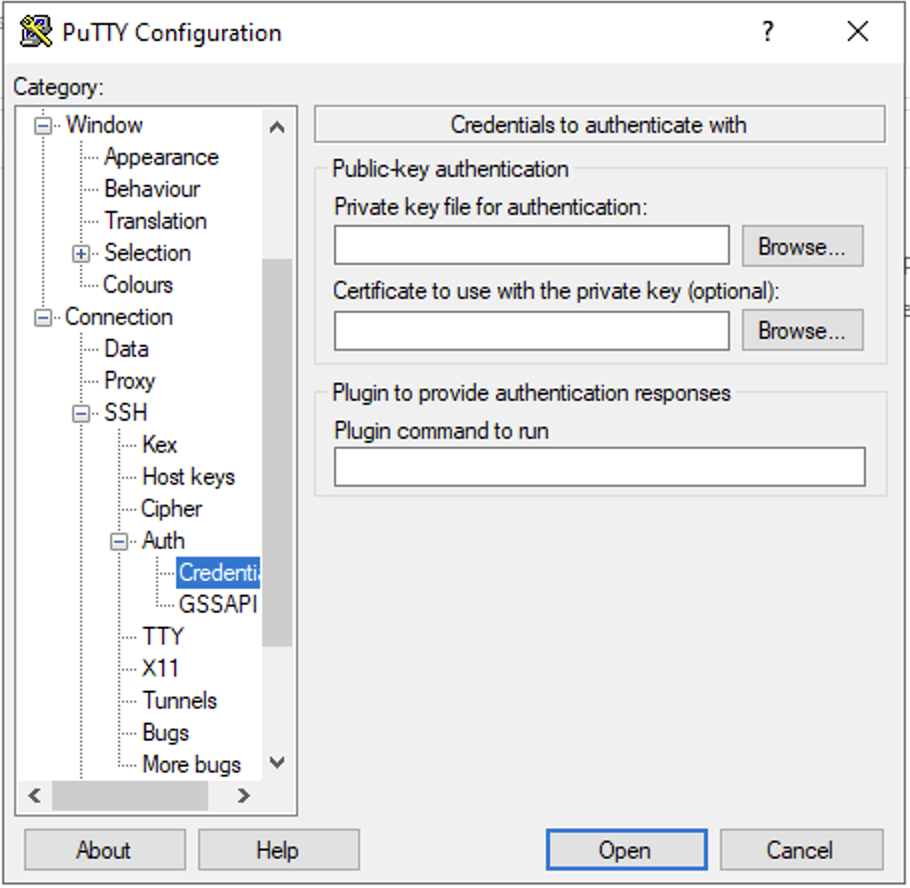Open Bugs settings

(165, 733)
